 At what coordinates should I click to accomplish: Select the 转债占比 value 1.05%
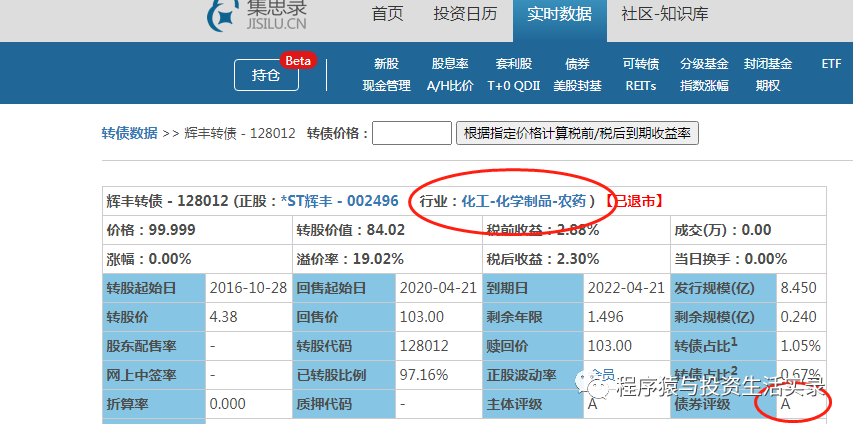pos(801,346)
